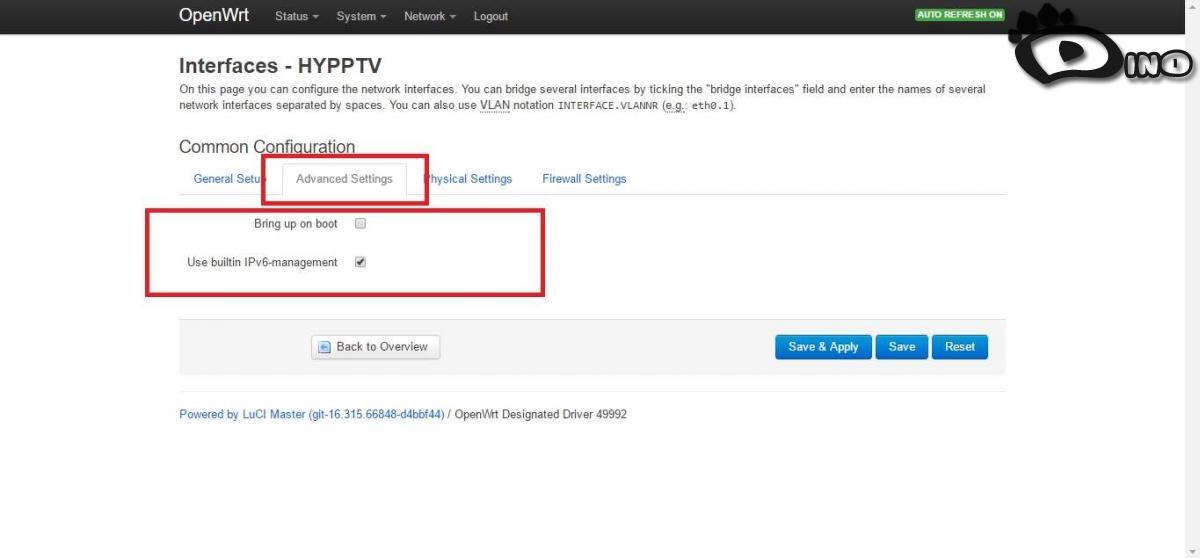Click the INTERFACE.VLANNR example text

[x=608, y=105]
